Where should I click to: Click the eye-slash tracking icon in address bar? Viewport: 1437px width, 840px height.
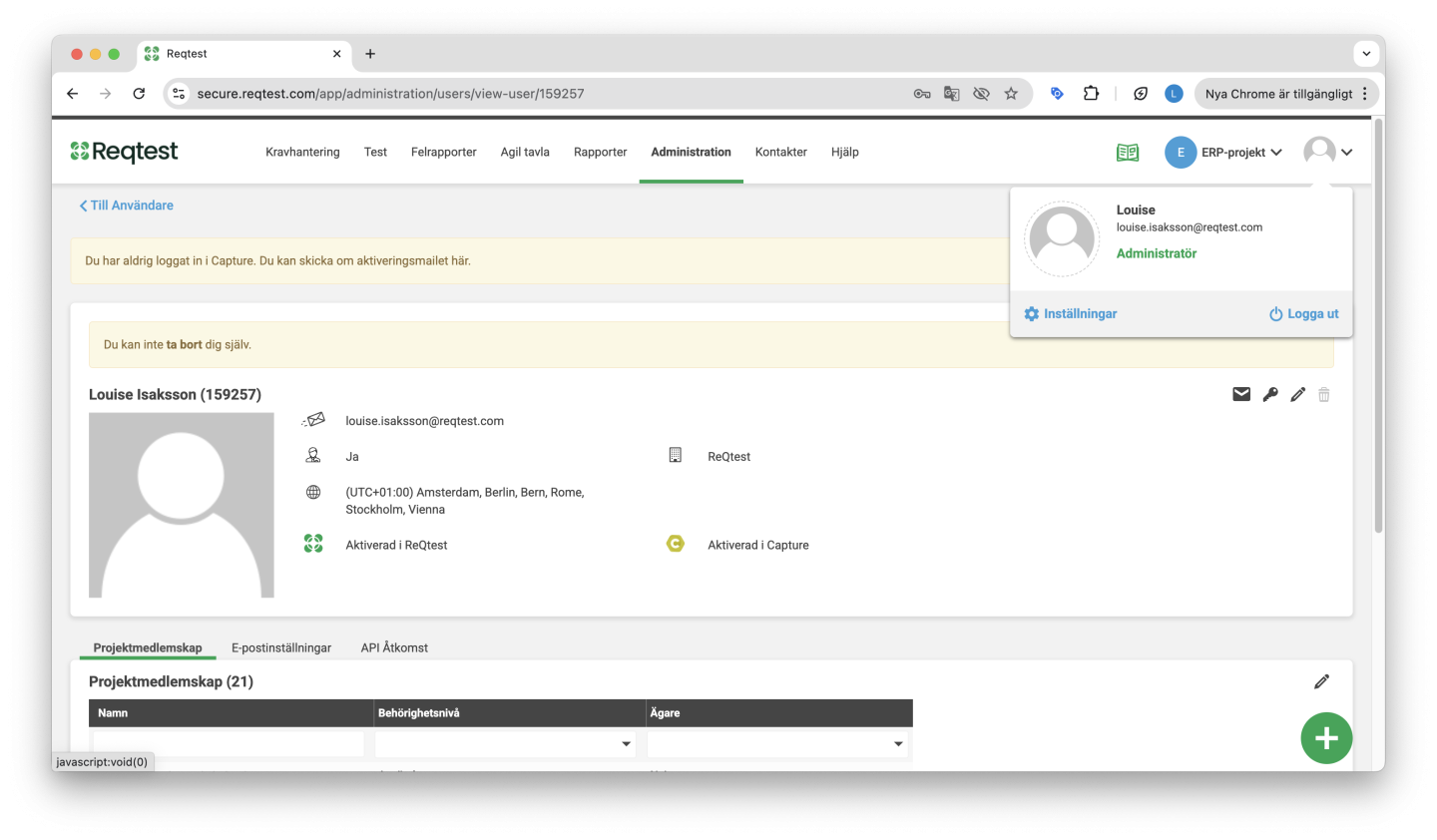pyautogui.click(x=981, y=94)
